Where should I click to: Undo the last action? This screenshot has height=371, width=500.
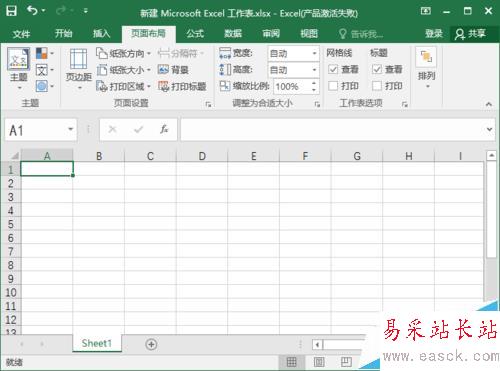tap(32, 11)
